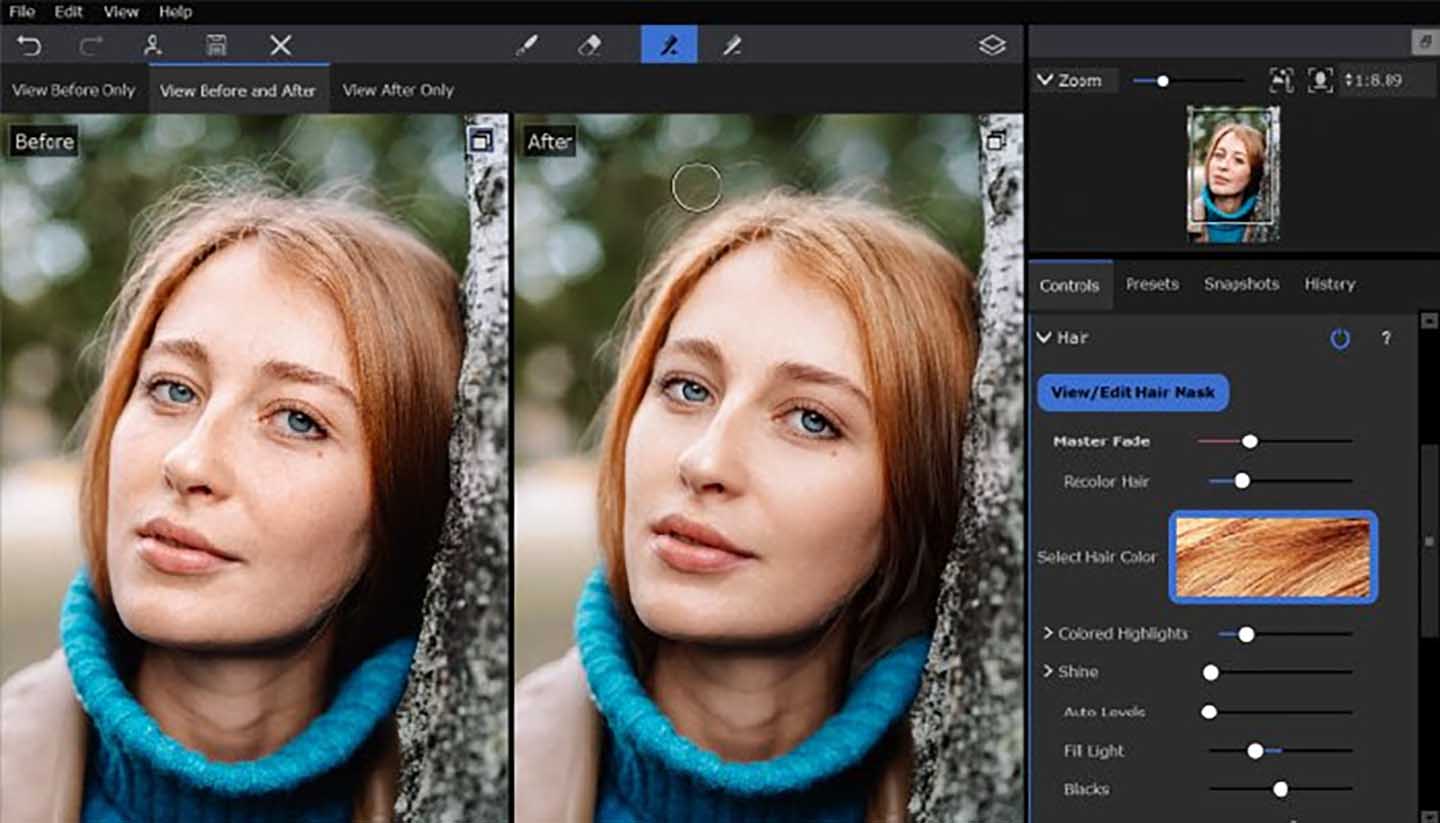
Task: Click the person outline icon in toolbar
Action: 152,45
